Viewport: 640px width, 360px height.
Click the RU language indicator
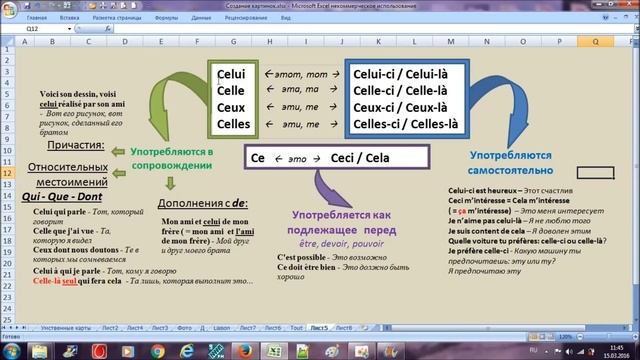click(x=533, y=350)
